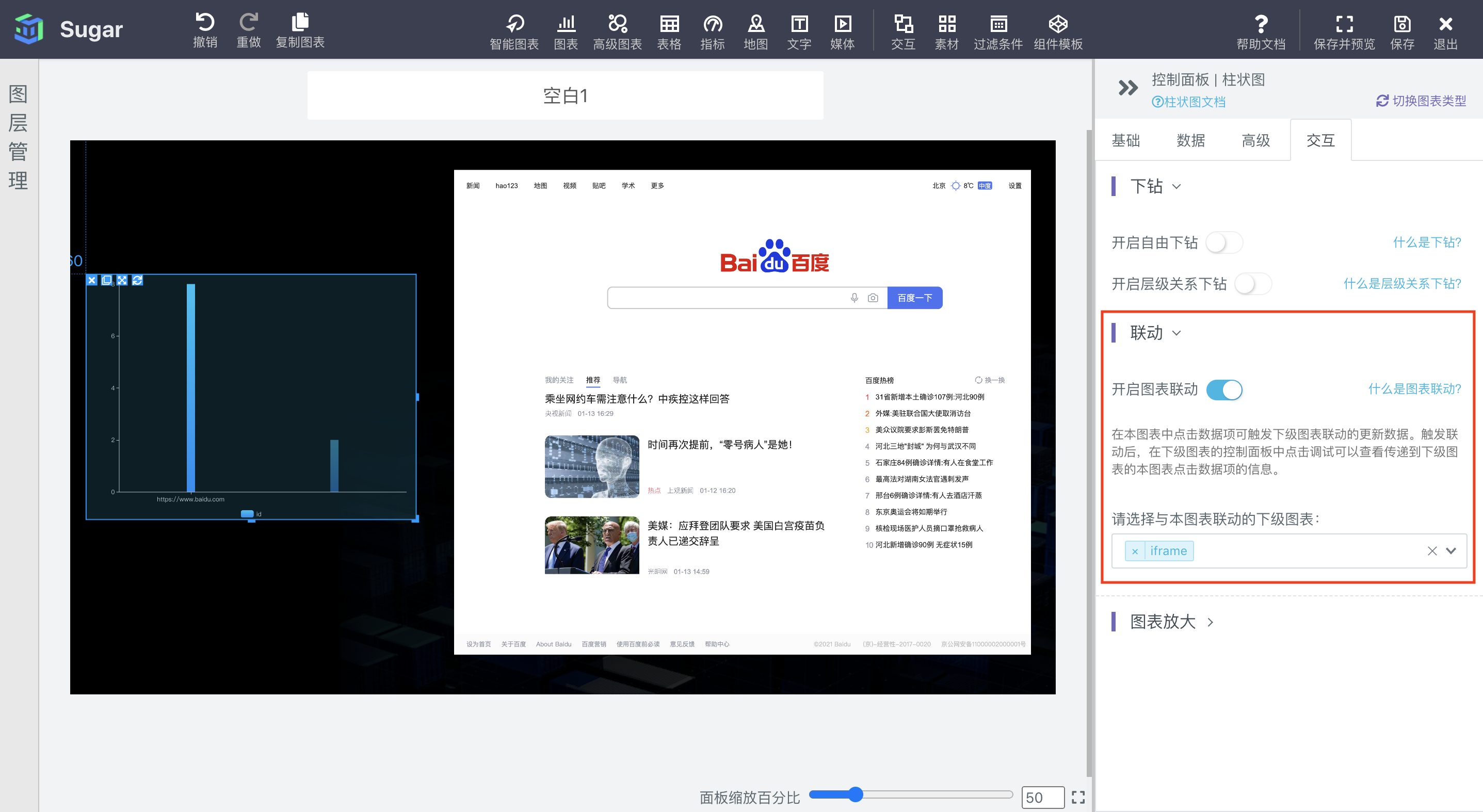The height and width of the screenshot is (812, 1483).
Task: Open the 素材 materials icon
Action: point(946,24)
